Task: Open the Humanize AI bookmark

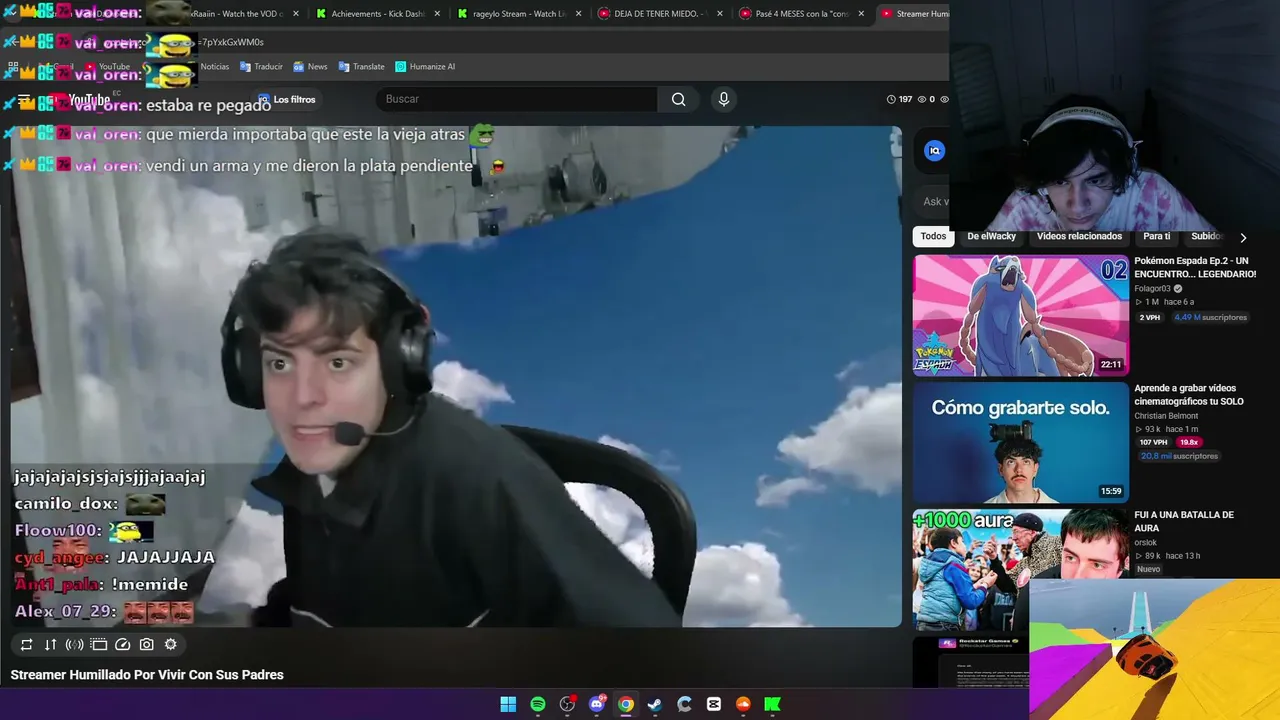Action: point(425,67)
